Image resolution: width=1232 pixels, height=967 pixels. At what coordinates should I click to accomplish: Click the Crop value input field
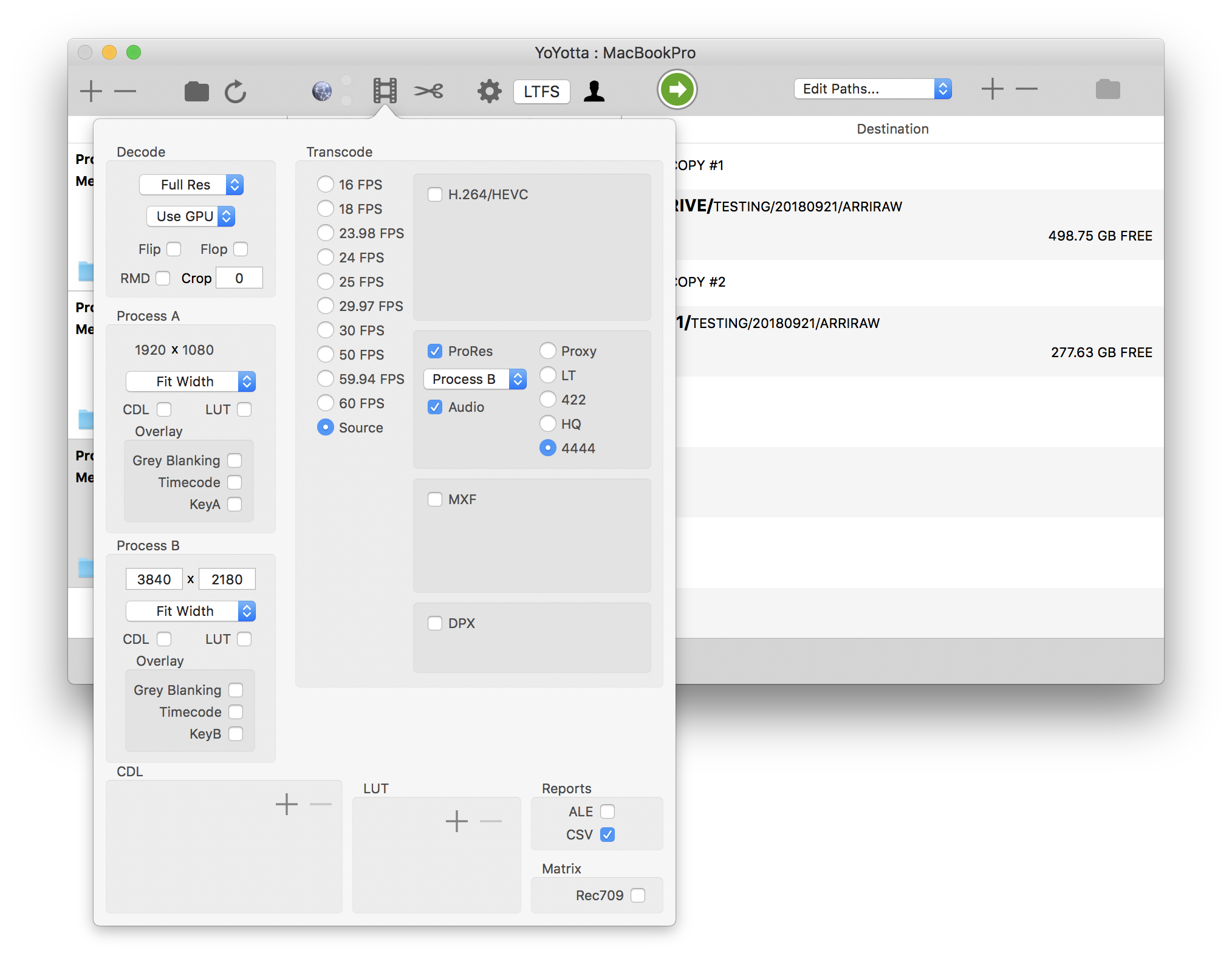[x=239, y=278]
